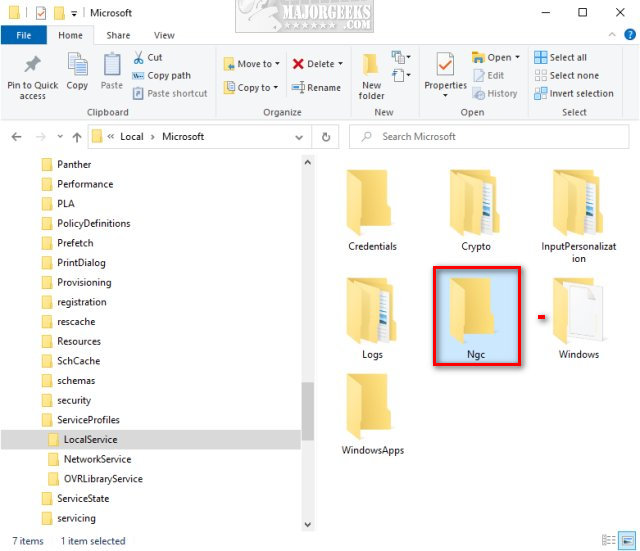Click the Cut scissors icon
Screen dimensions: 640x551
click(x=139, y=57)
